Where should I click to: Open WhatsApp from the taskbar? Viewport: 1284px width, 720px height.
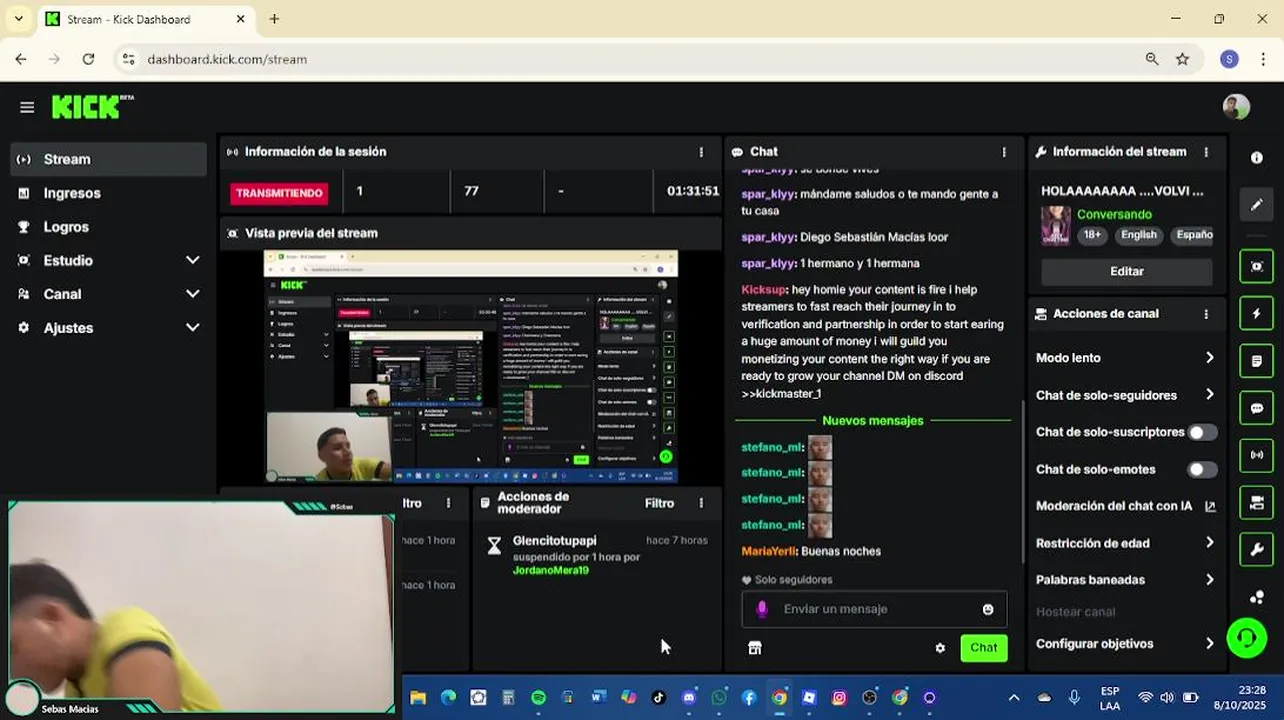pyautogui.click(x=719, y=698)
